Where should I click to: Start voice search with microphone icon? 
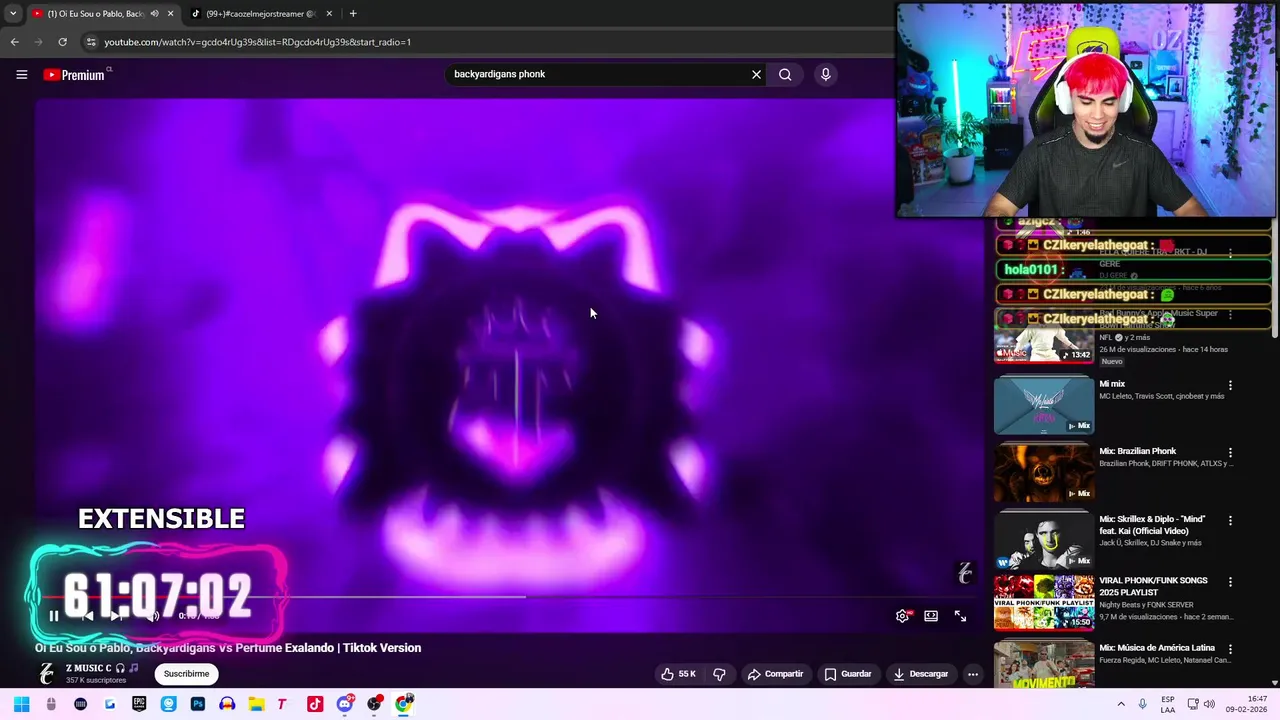pos(825,74)
